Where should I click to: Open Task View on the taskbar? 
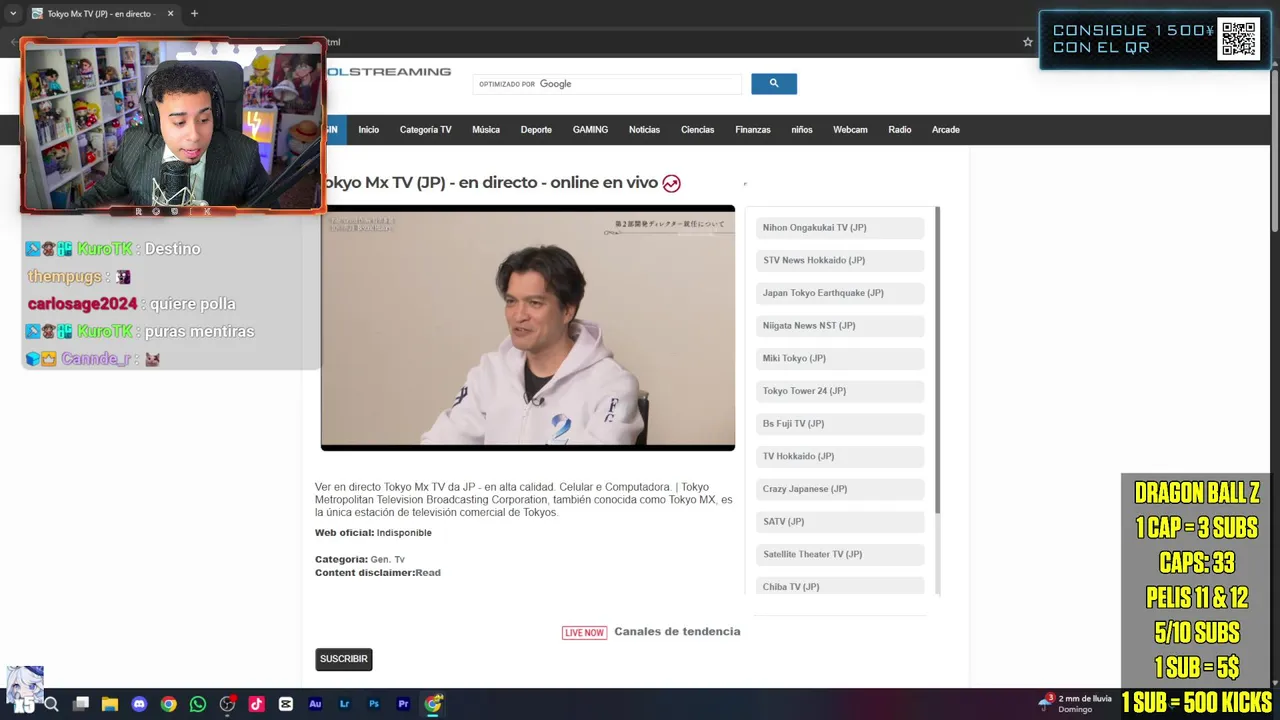click(81, 704)
